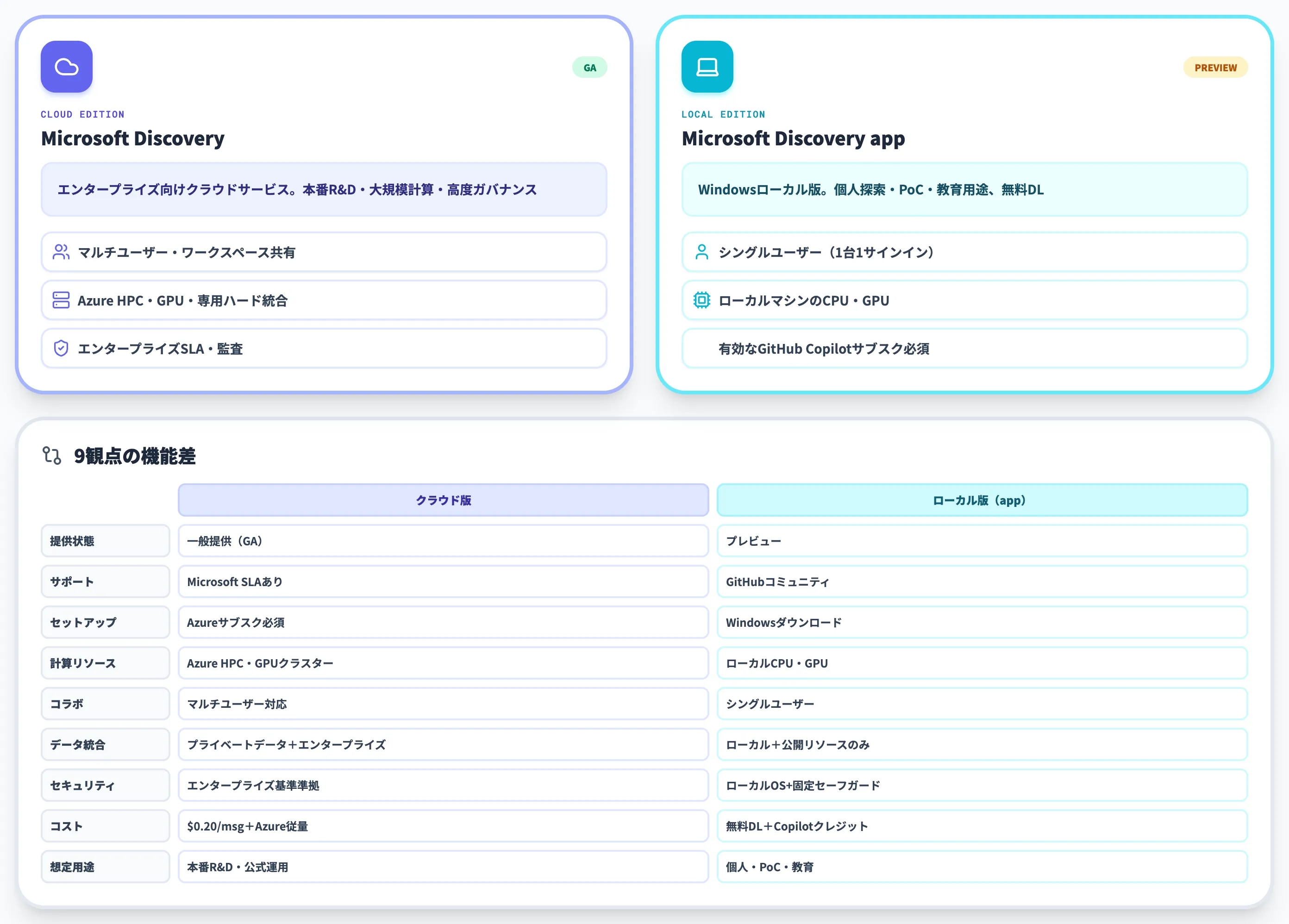Click the single-user person icon
Image resolution: width=1289 pixels, height=924 pixels.
pyautogui.click(x=702, y=252)
